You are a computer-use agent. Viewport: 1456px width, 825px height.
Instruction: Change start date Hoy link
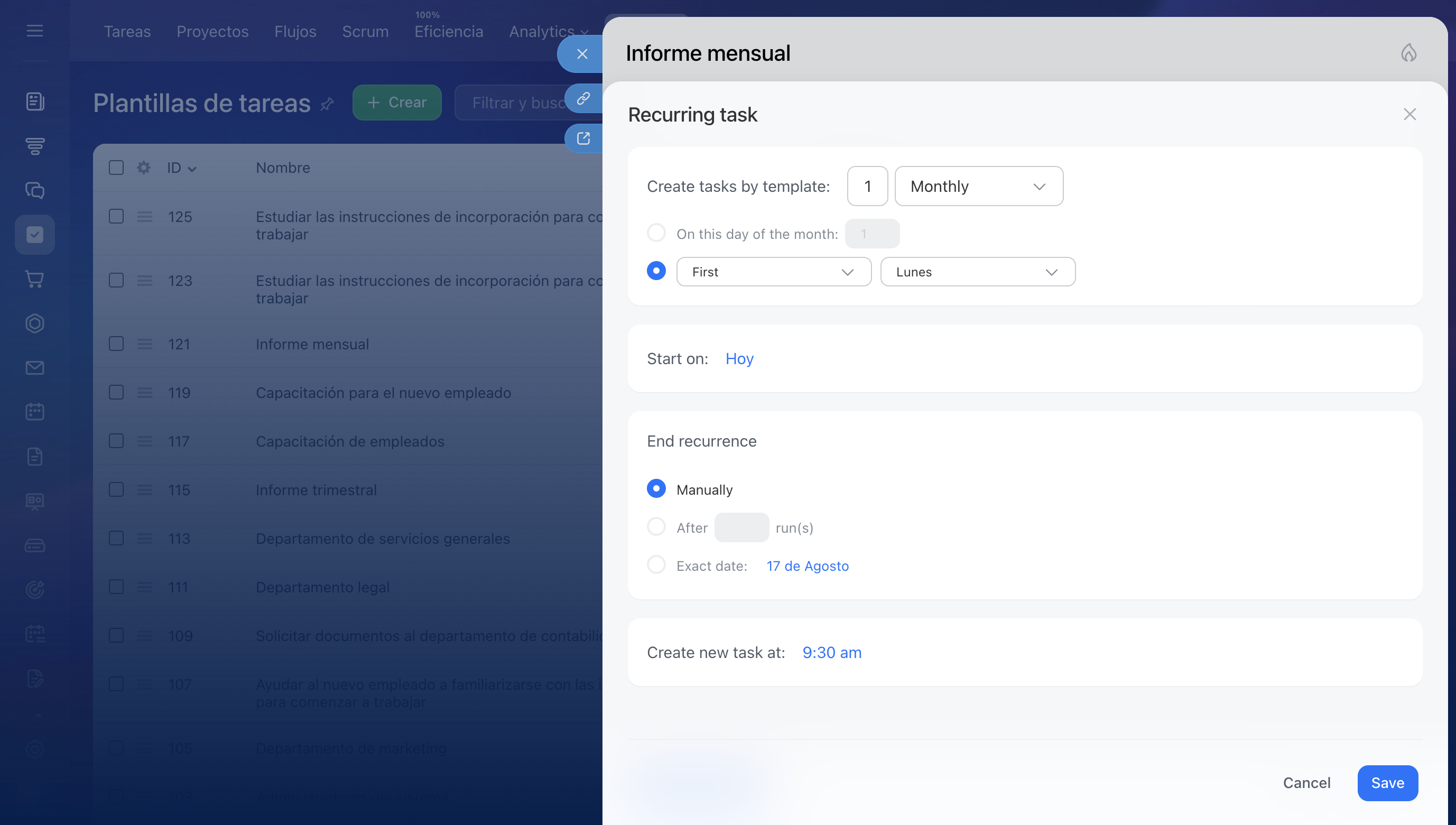[x=739, y=359]
